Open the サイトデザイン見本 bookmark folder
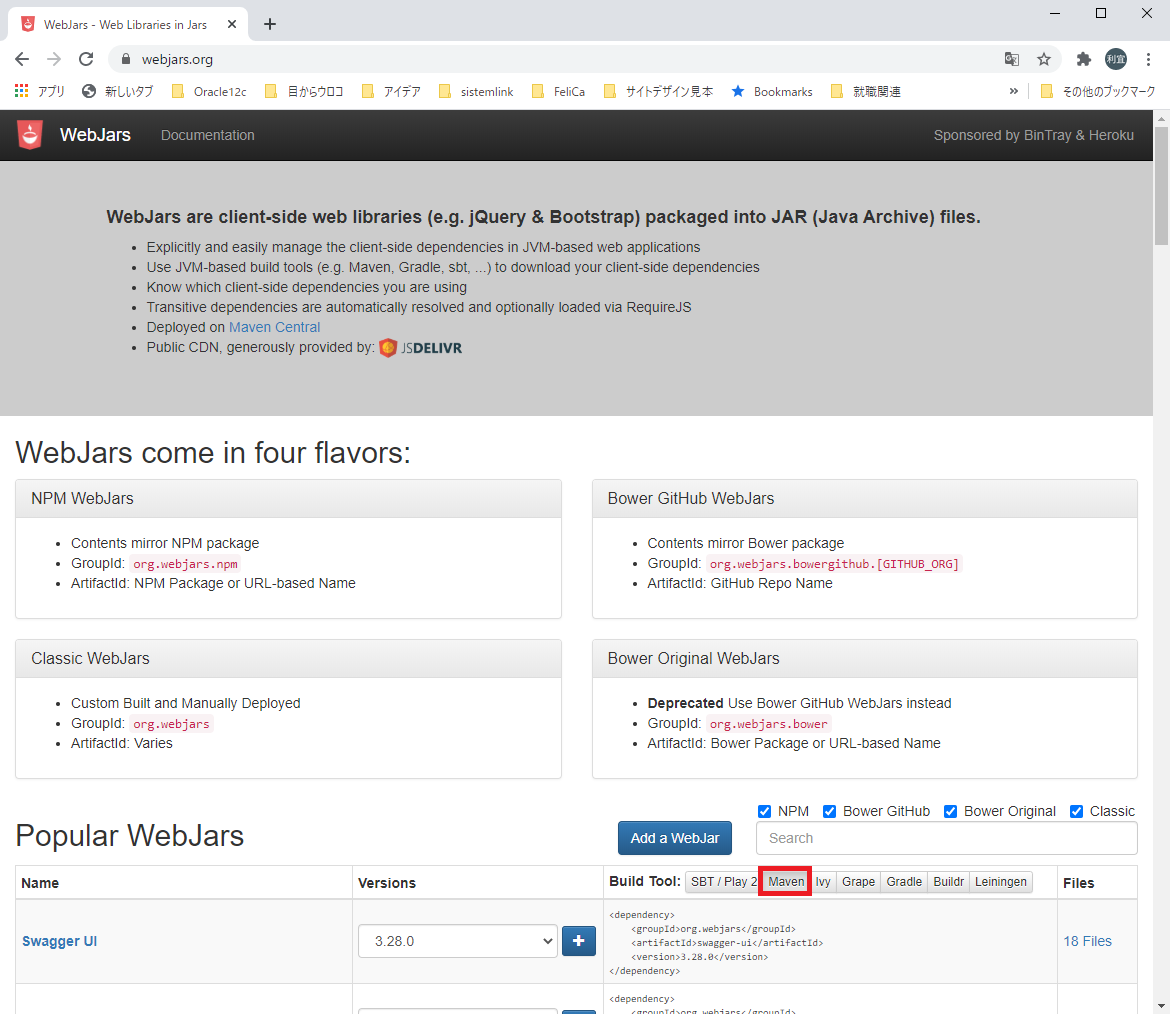 click(x=658, y=91)
